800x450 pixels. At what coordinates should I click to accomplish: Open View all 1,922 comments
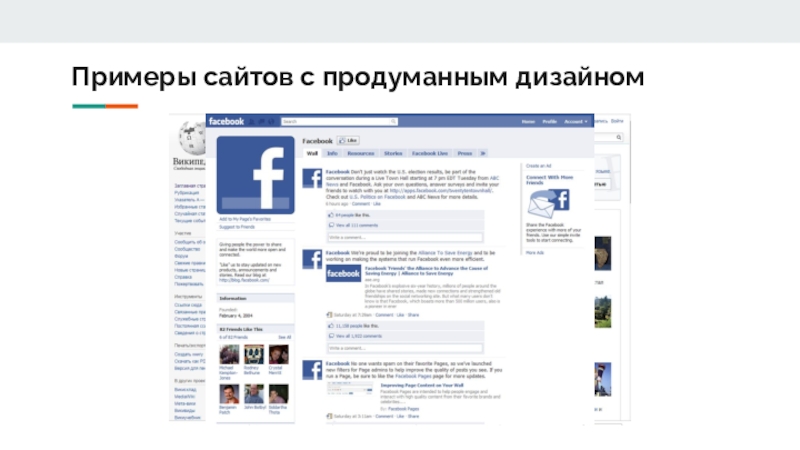[x=359, y=336]
